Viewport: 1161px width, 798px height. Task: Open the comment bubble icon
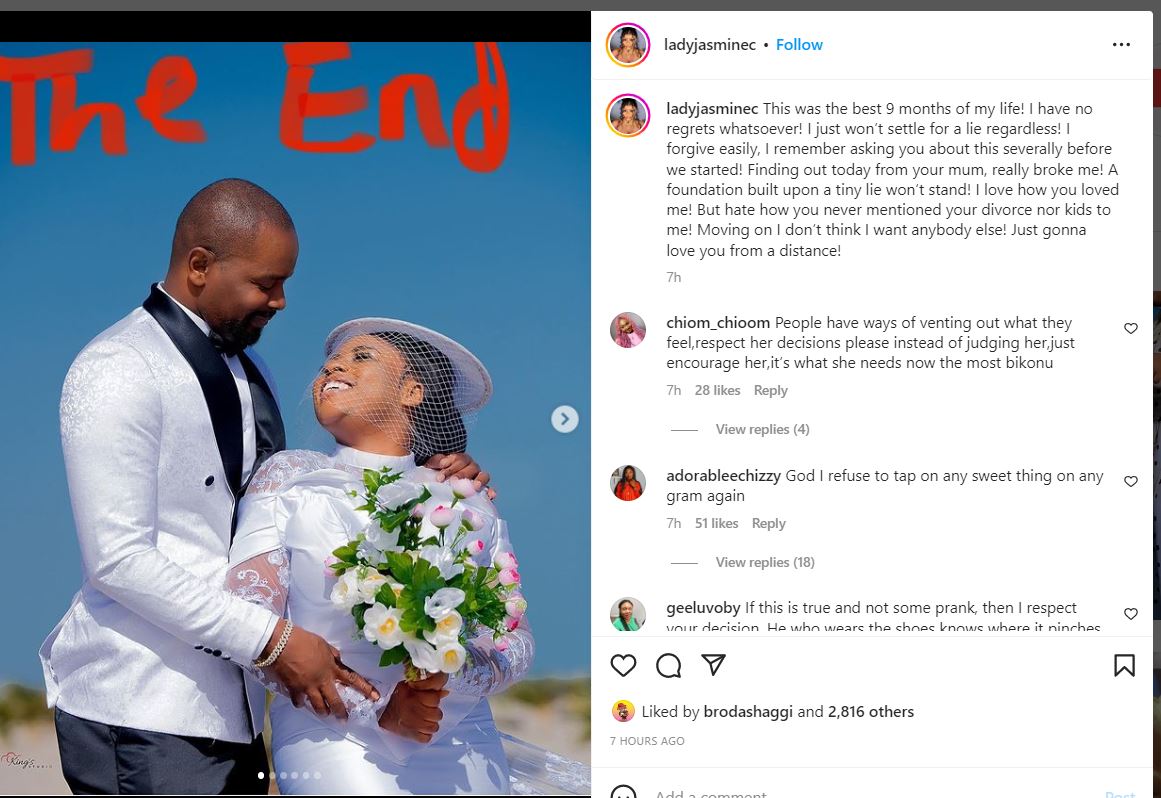pyautogui.click(x=669, y=665)
